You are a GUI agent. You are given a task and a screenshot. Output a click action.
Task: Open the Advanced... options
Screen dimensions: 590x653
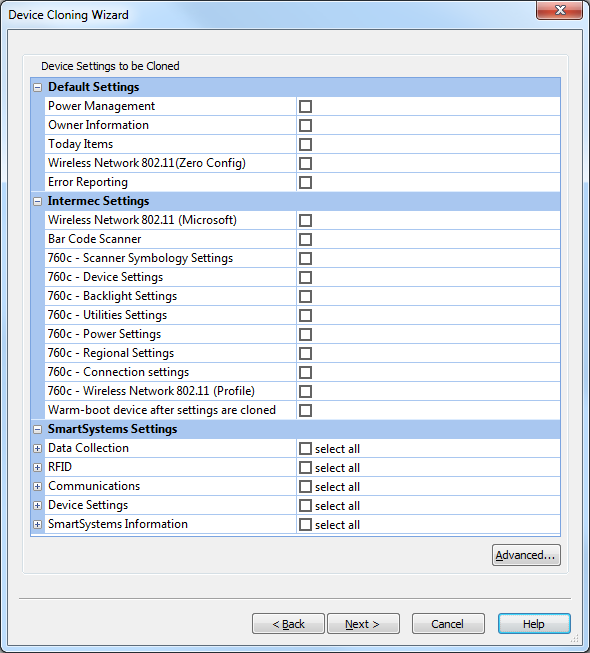[526, 555]
